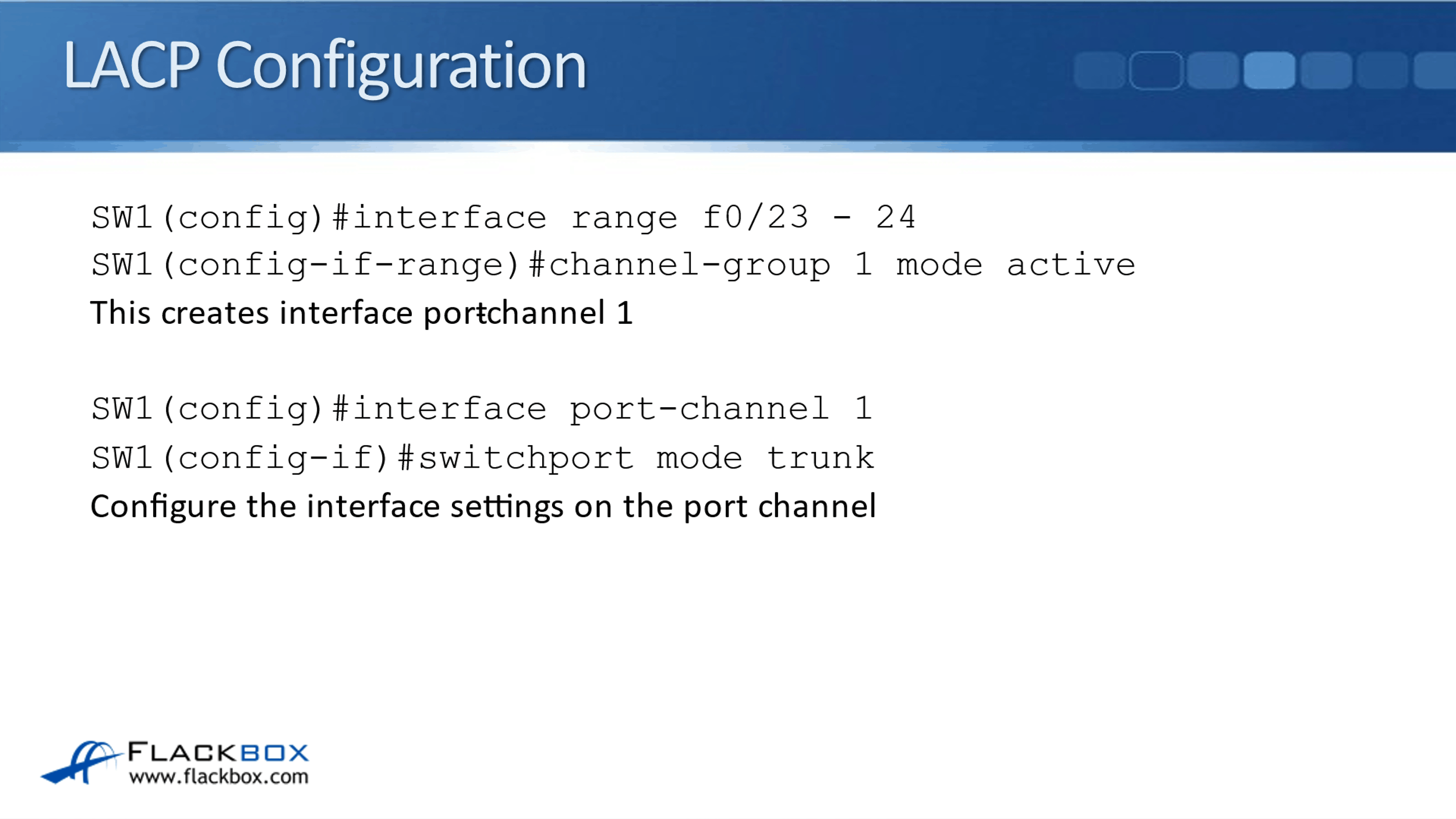Click the square between outlined and bright squares
This screenshot has height=819, width=1456.
point(1212,70)
